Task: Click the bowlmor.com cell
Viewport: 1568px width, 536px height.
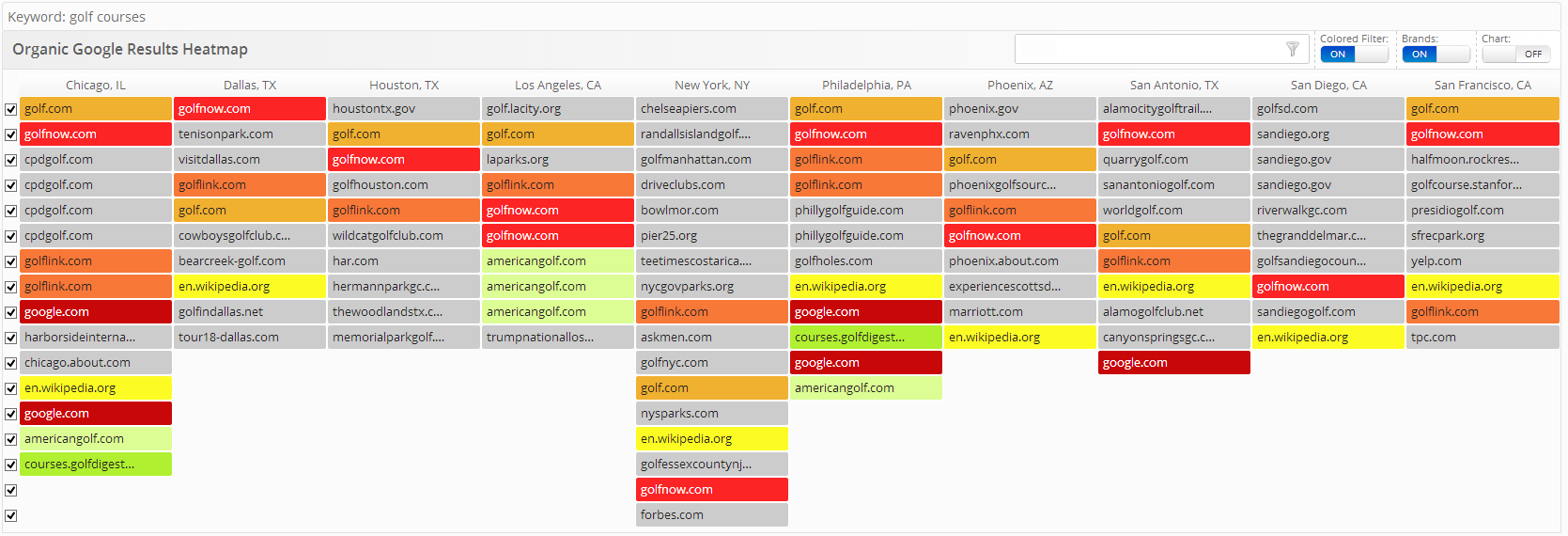Action: pos(712,211)
